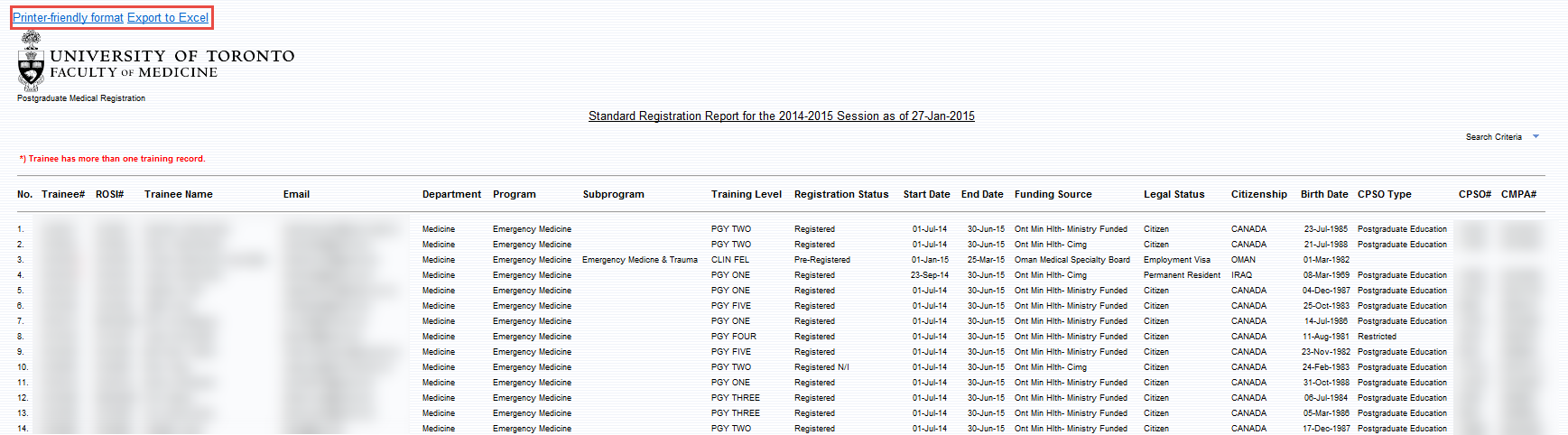Click the Printer-friendly format link
Screen dimensions: 1568x435
[x=68, y=18]
